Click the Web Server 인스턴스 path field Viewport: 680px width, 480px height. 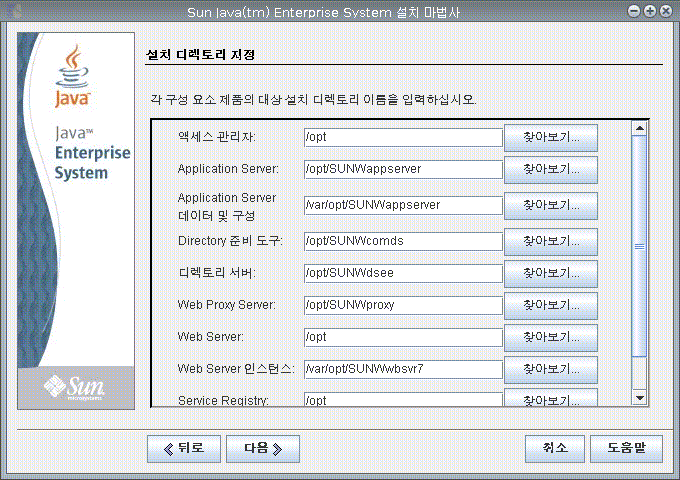(x=403, y=369)
